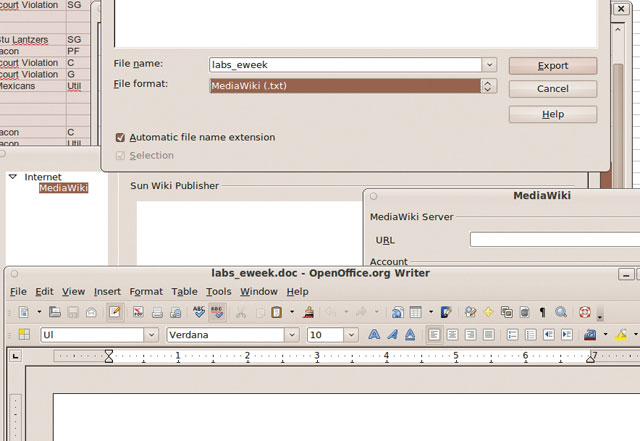Insert a table using the Table icon
Image resolution: width=640 pixels, height=441 pixels.
click(x=416, y=312)
